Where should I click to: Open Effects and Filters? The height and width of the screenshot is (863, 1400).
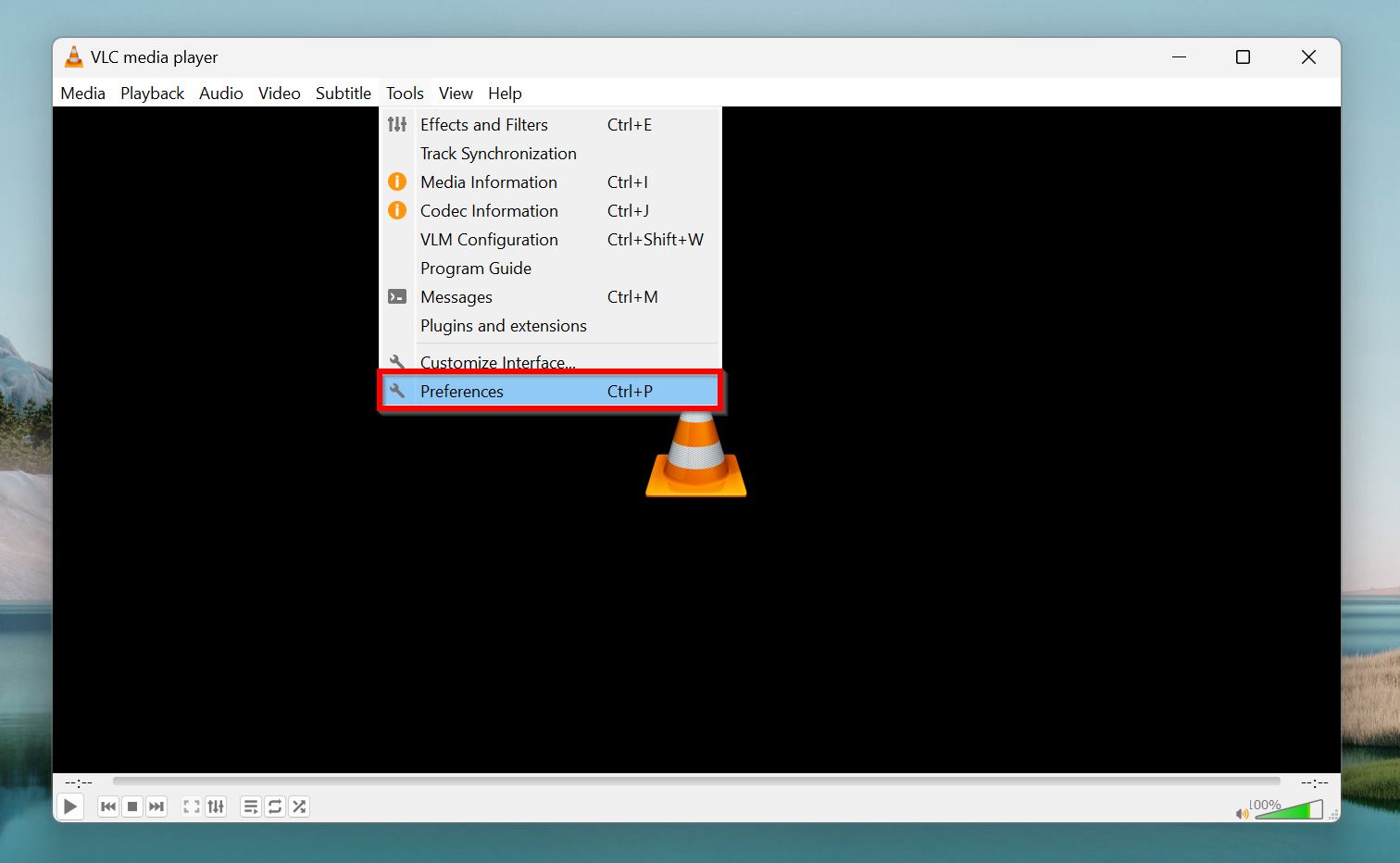483,124
